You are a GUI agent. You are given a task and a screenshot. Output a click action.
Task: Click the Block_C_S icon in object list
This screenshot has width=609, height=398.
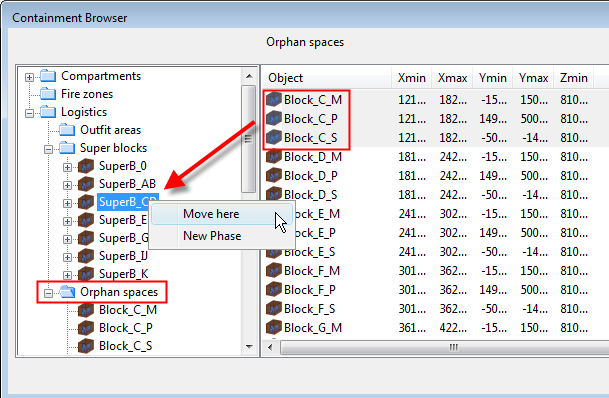point(274,137)
